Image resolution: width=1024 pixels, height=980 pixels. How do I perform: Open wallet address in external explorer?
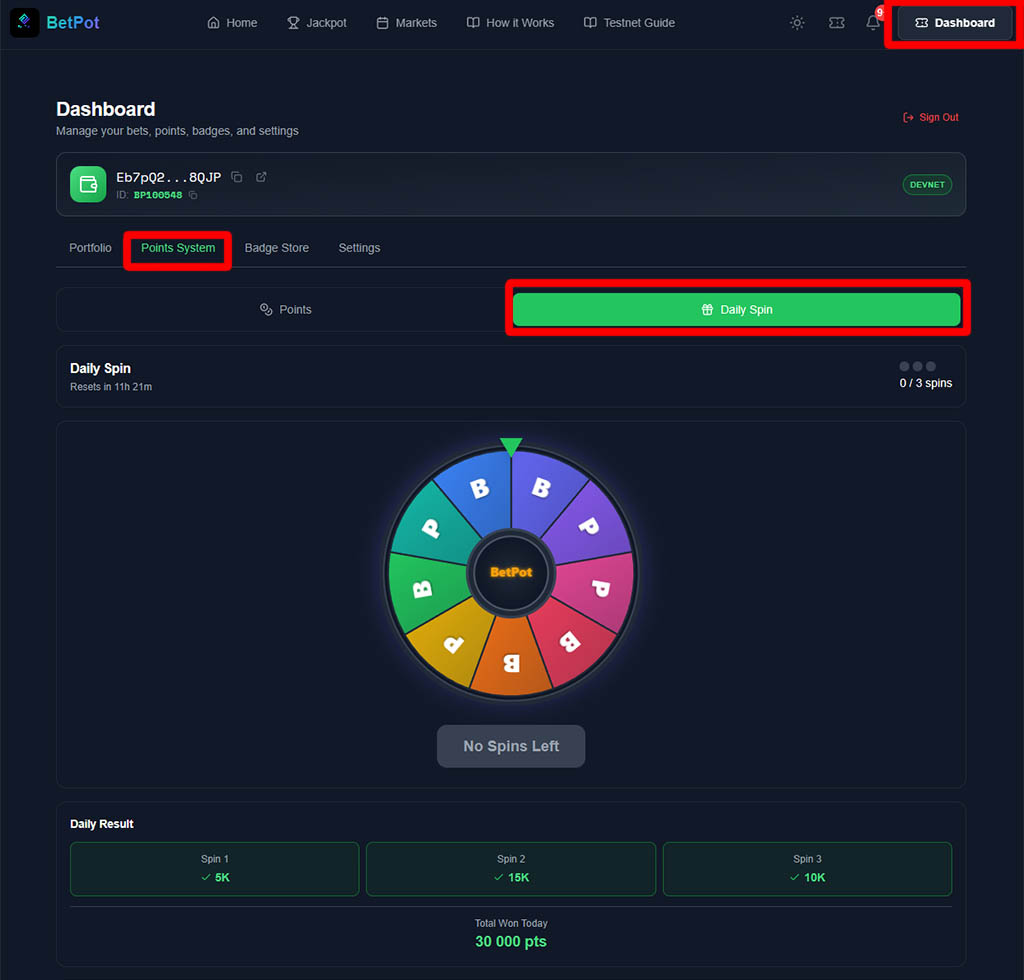point(261,177)
